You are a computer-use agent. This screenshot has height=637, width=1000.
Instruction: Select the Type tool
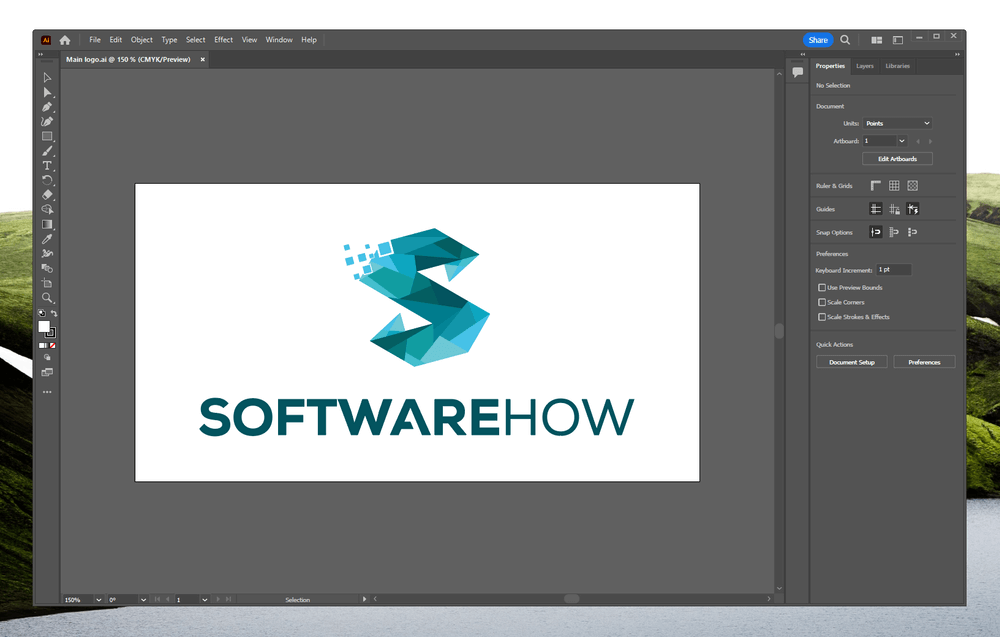pyautogui.click(x=47, y=166)
